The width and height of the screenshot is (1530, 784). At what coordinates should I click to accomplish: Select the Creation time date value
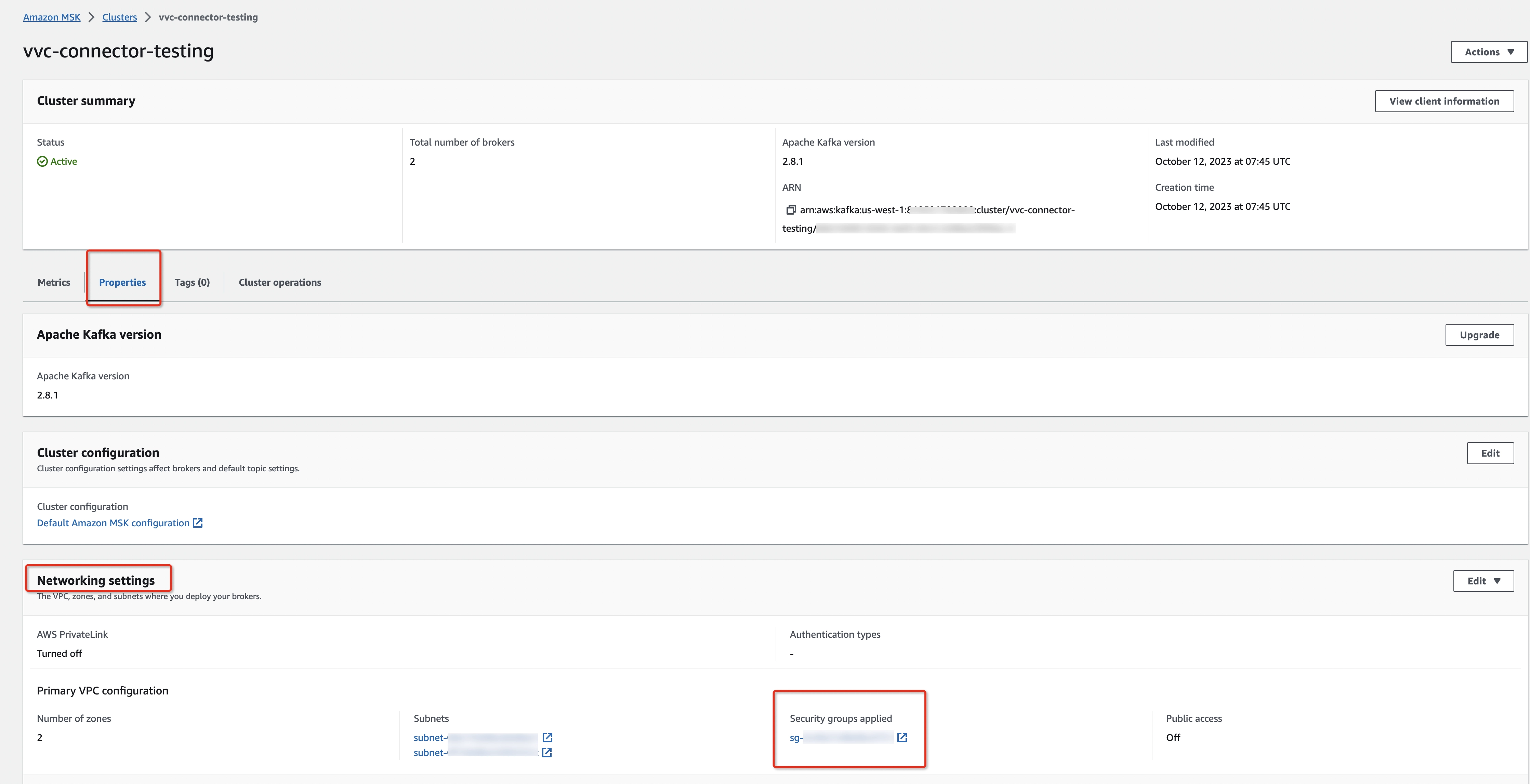click(1222, 206)
